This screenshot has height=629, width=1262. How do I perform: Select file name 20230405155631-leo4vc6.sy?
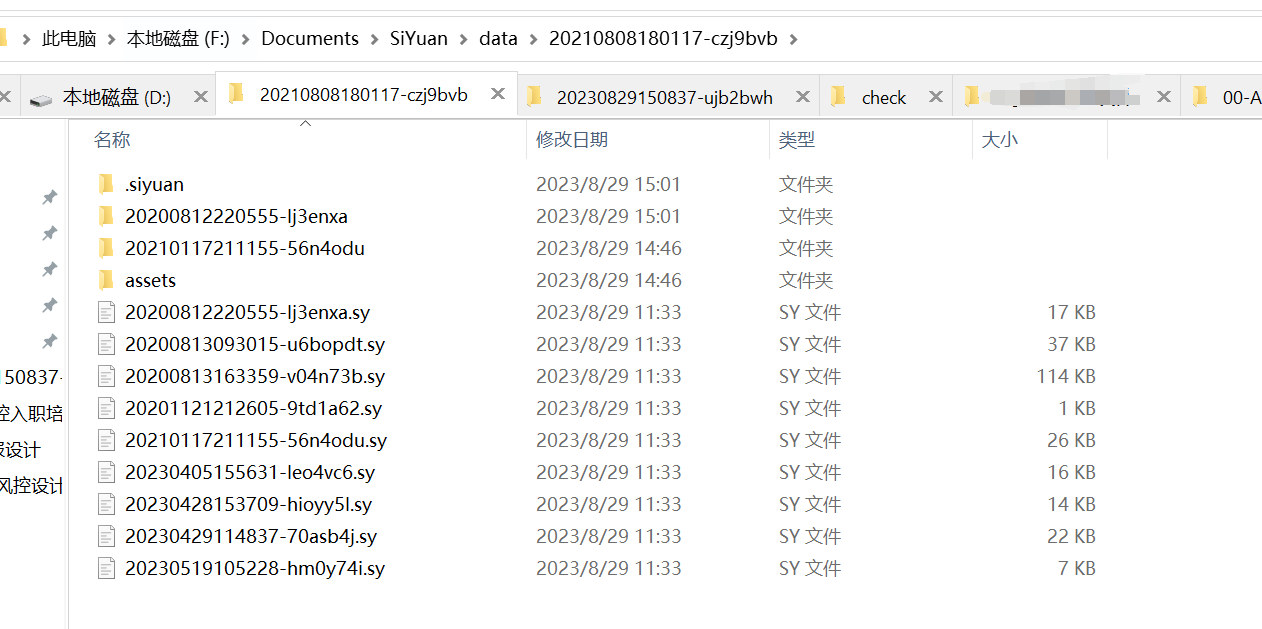[x=250, y=472]
